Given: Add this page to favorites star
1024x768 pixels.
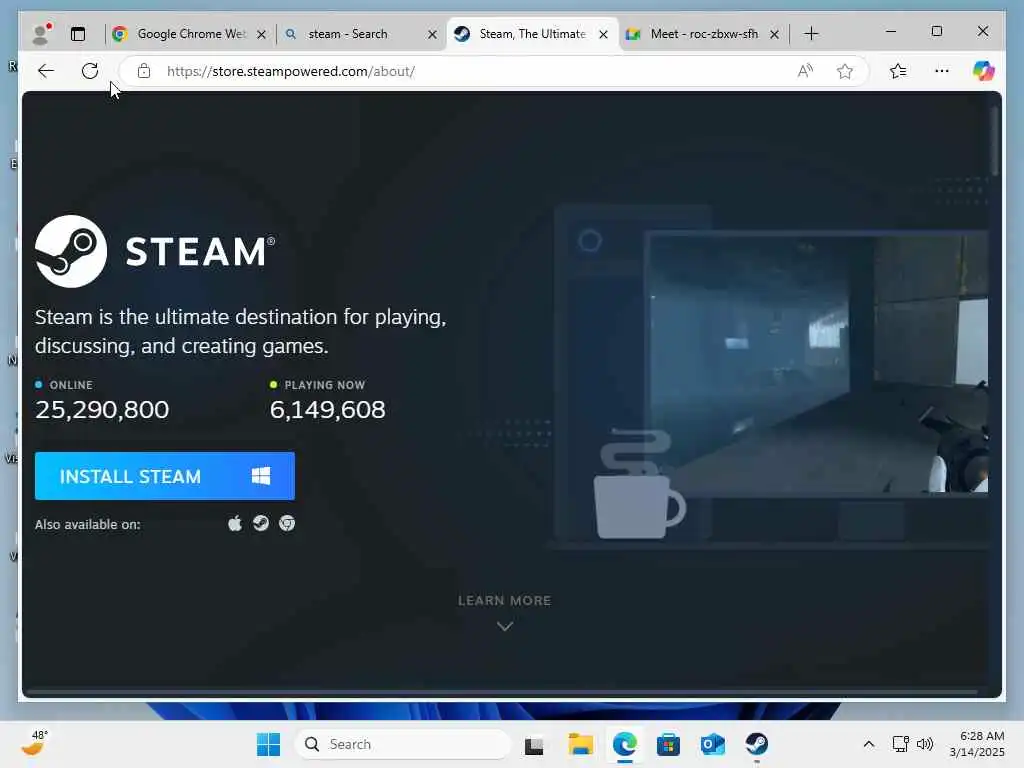Looking at the screenshot, I should coord(844,71).
